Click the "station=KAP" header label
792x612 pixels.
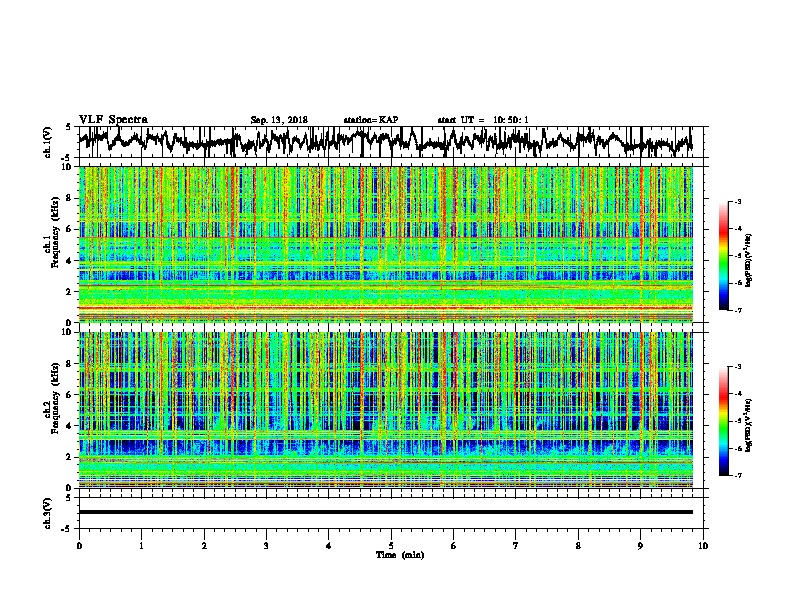pyautogui.click(x=371, y=120)
